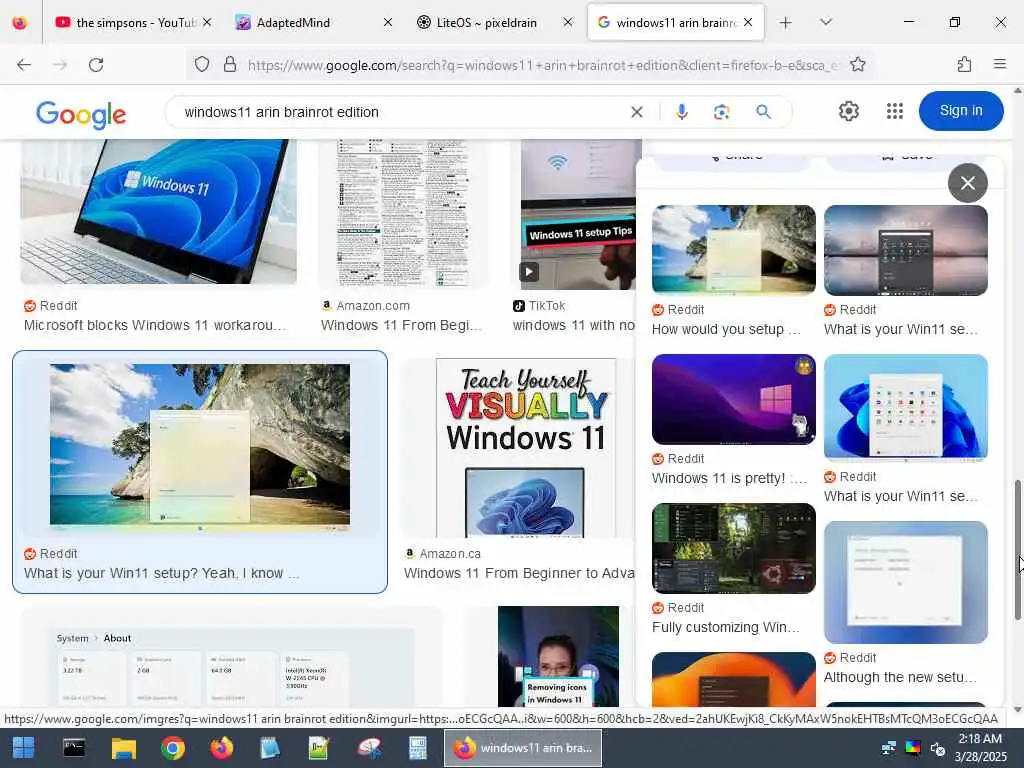View site security padlock info
This screenshot has height=768, width=1024.
230,65
